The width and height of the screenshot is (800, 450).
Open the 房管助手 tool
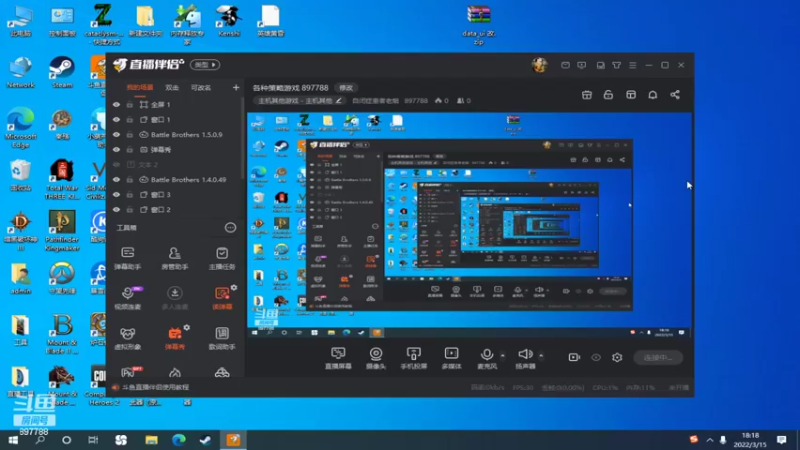pos(174,258)
